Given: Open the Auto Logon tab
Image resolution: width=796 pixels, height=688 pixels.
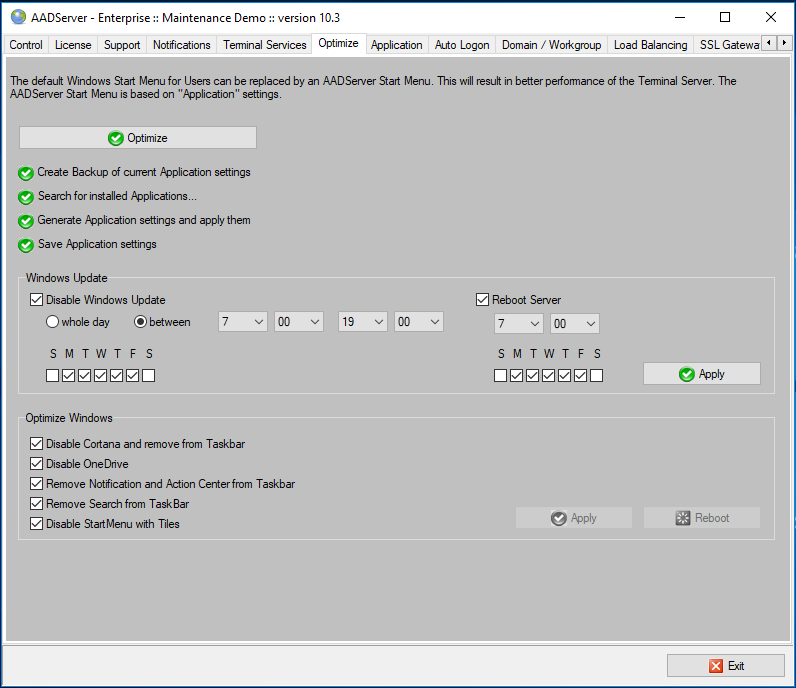Looking at the screenshot, I should (x=462, y=45).
